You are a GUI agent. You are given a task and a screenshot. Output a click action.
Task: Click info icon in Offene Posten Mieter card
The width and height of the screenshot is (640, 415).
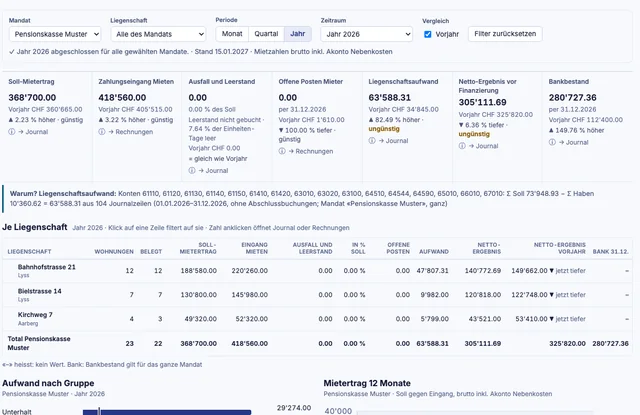[x=282, y=151]
